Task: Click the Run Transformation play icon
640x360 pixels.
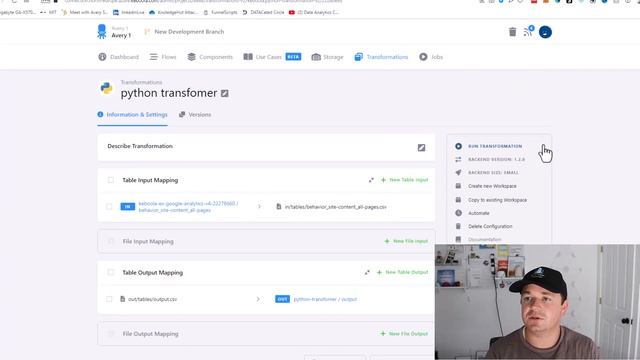Action: pyautogui.click(x=458, y=146)
